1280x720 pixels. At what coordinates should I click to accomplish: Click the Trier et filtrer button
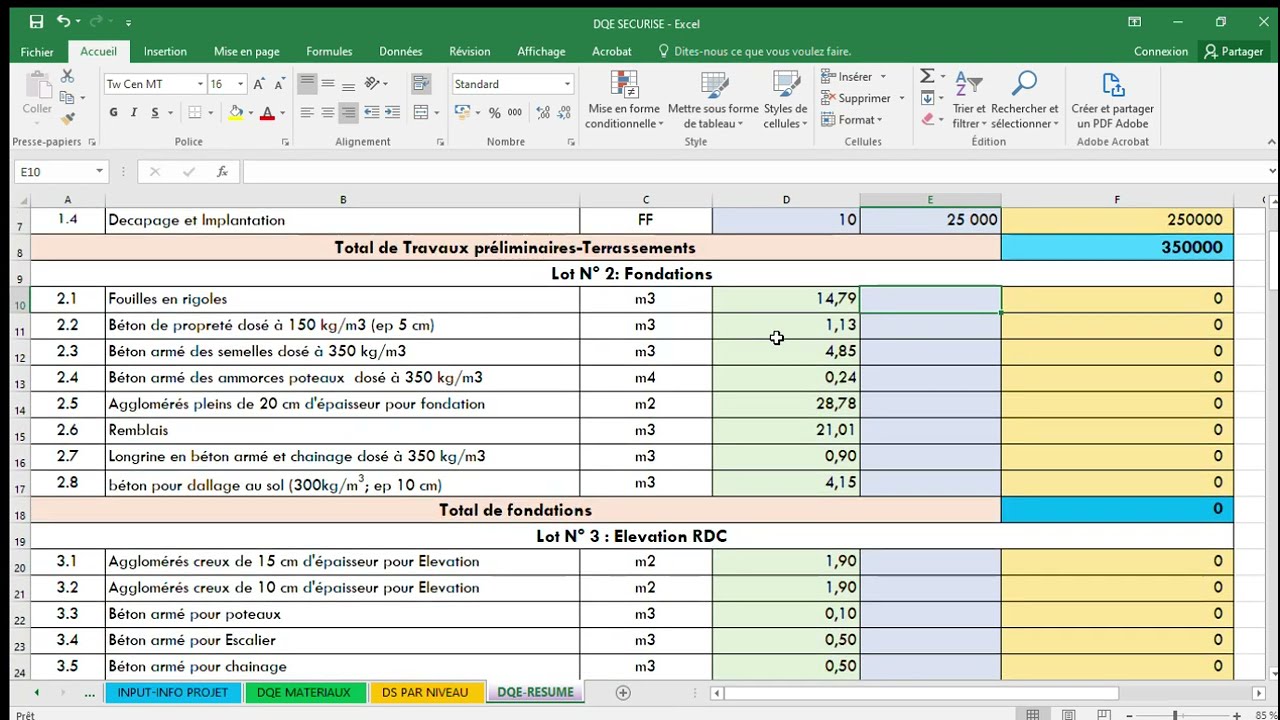coord(969,101)
